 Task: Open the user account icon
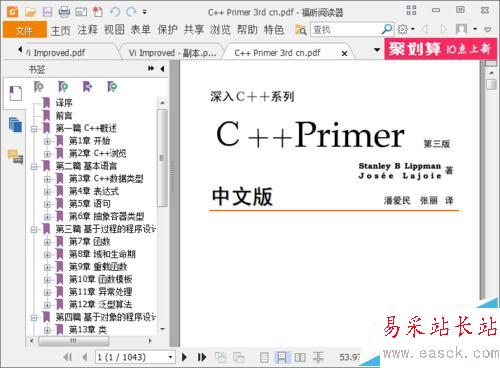[462, 30]
